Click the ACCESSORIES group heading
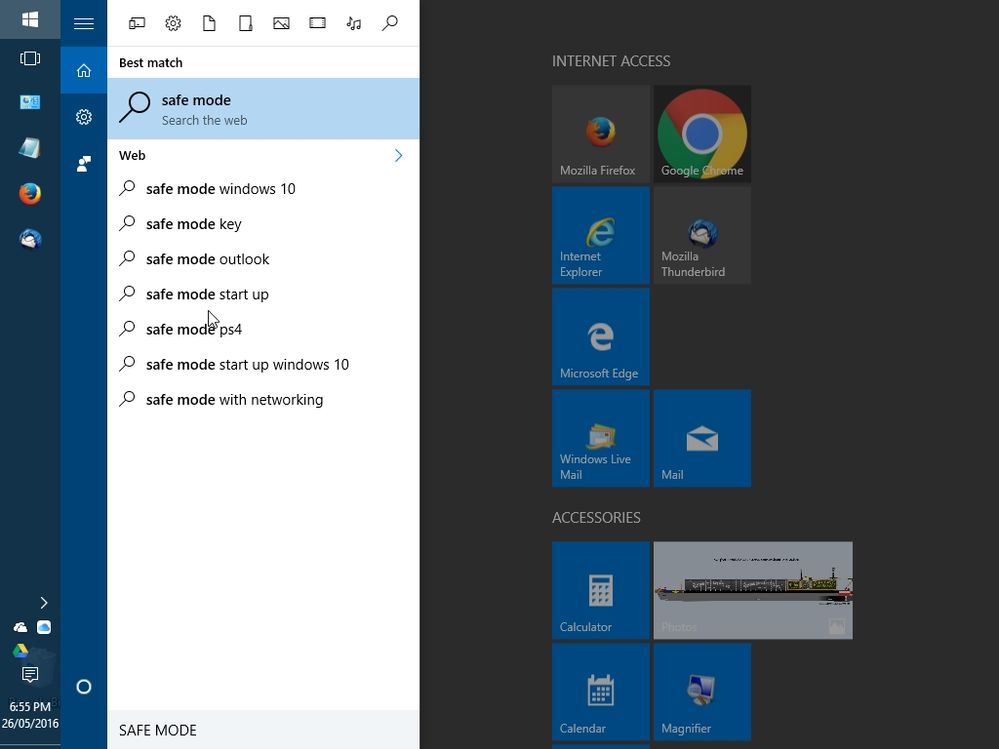The width and height of the screenshot is (999, 749). (596, 517)
